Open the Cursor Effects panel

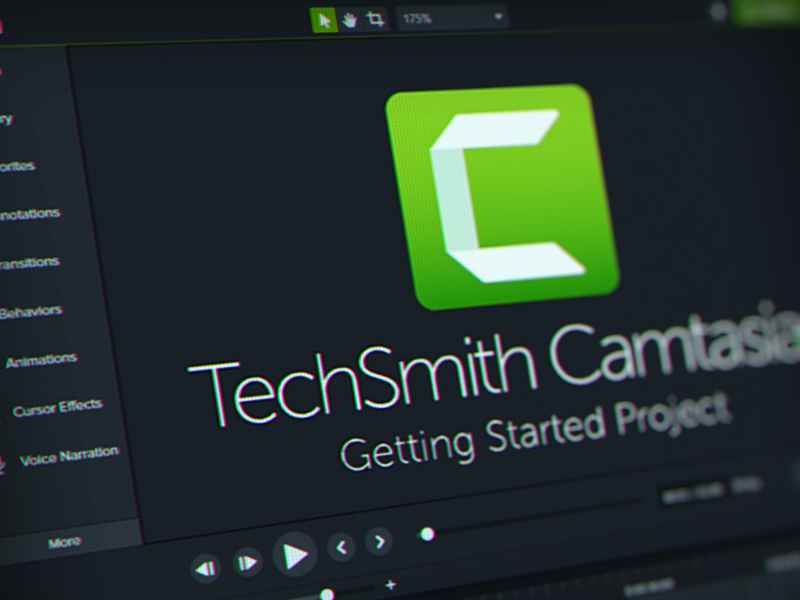tap(57, 404)
